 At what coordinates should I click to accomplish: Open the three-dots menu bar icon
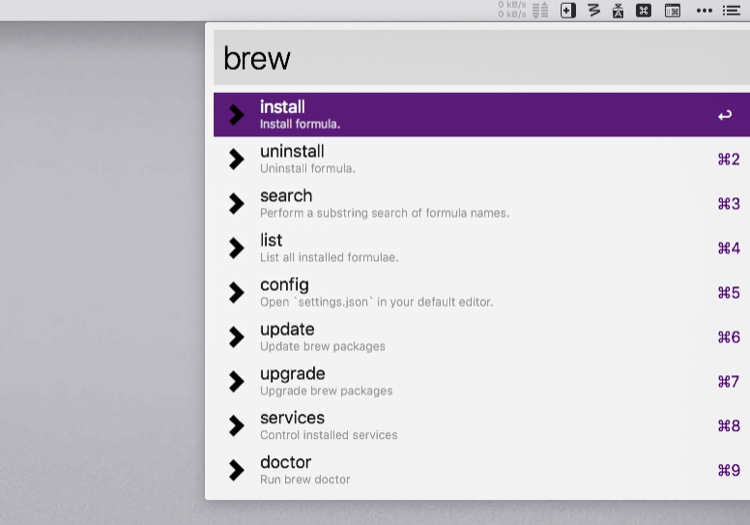(704, 11)
